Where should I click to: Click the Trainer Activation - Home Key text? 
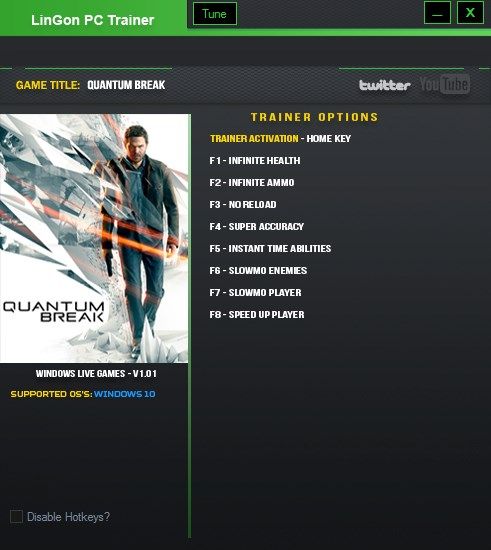280,139
